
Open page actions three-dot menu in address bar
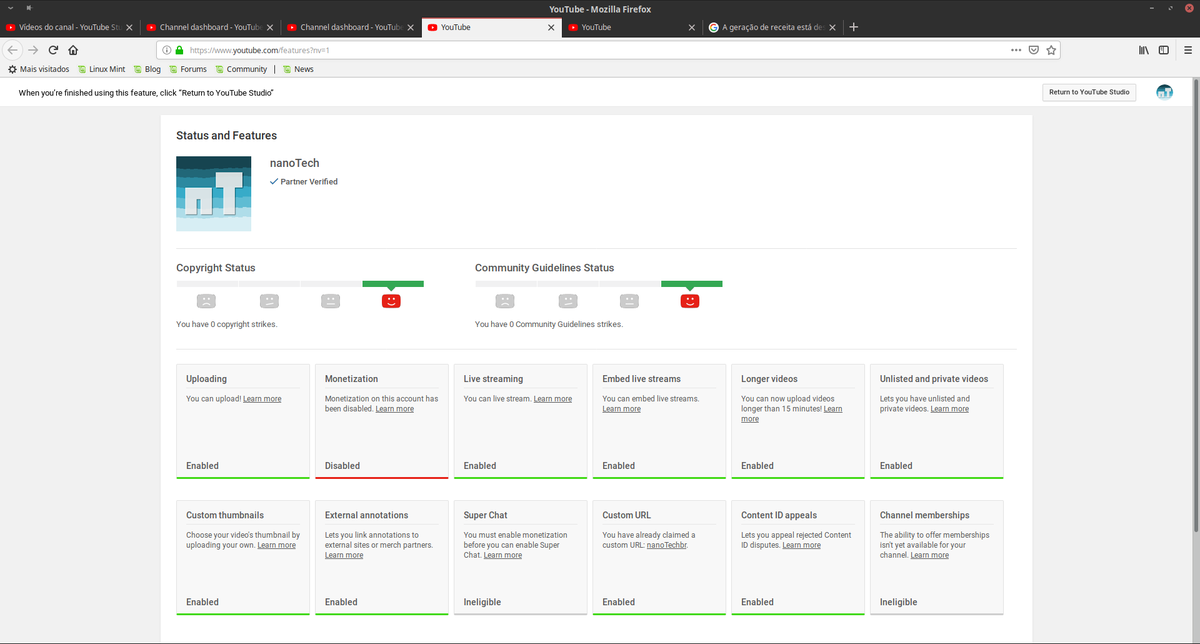[x=1016, y=49]
